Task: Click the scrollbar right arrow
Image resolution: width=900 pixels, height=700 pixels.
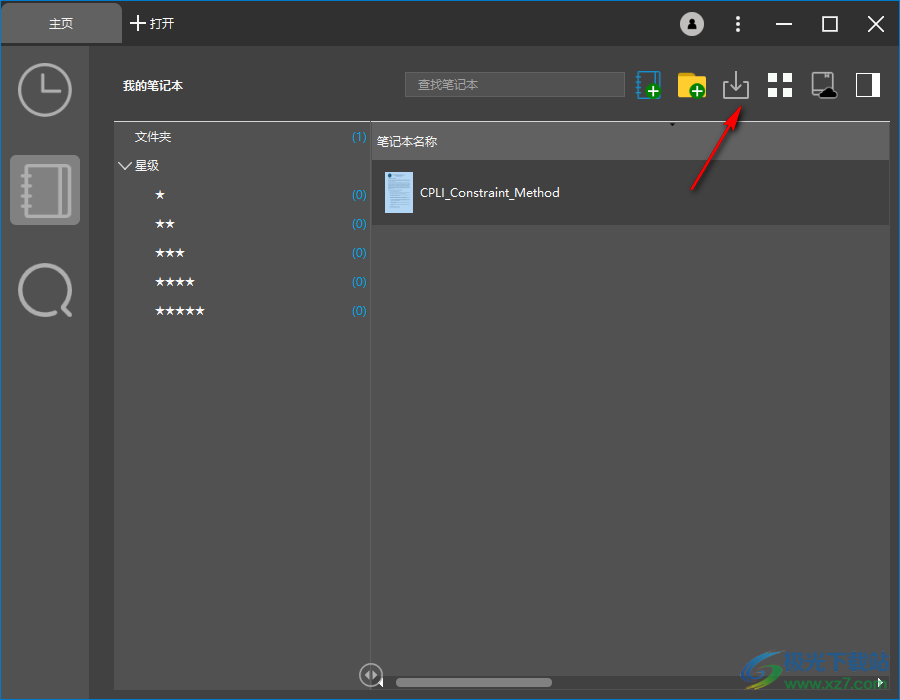Action: click(x=880, y=682)
